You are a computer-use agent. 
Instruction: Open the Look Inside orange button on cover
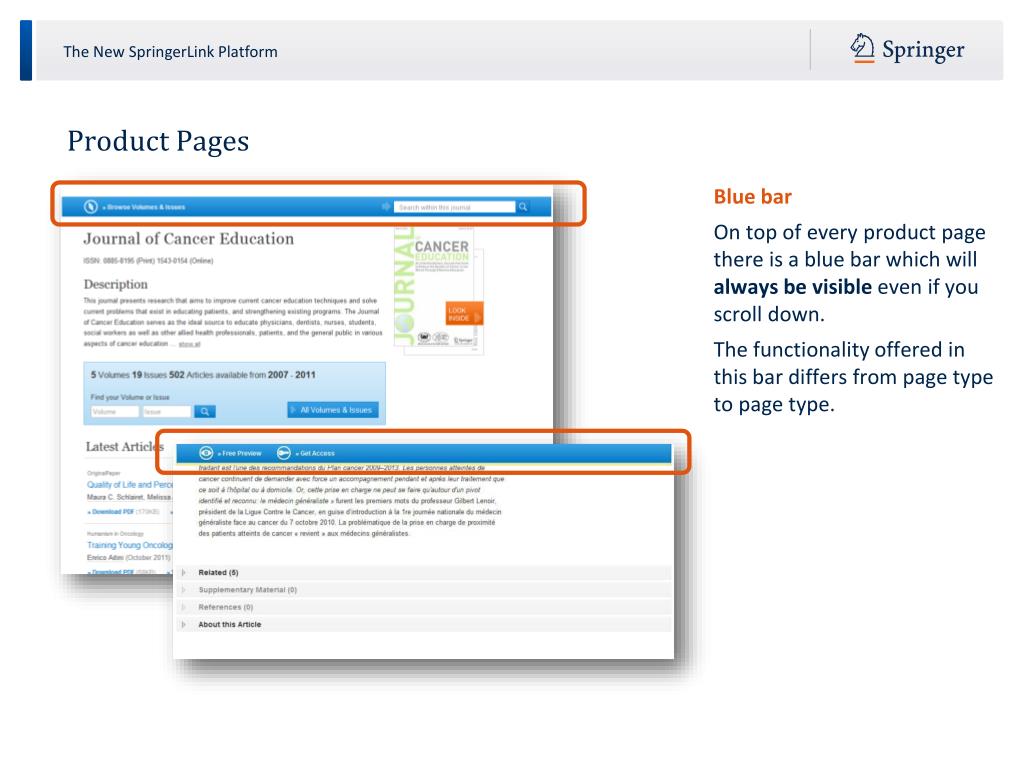coord(465,314)
